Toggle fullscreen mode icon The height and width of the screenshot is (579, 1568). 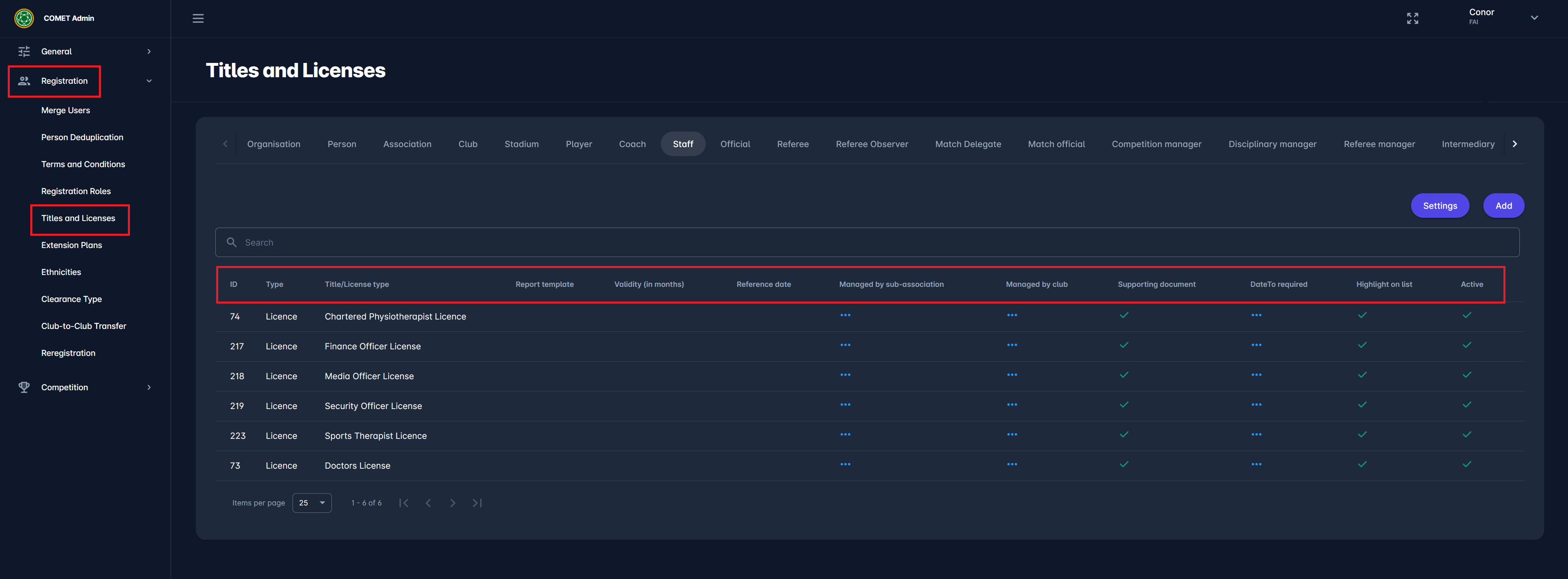point(1412,18)
